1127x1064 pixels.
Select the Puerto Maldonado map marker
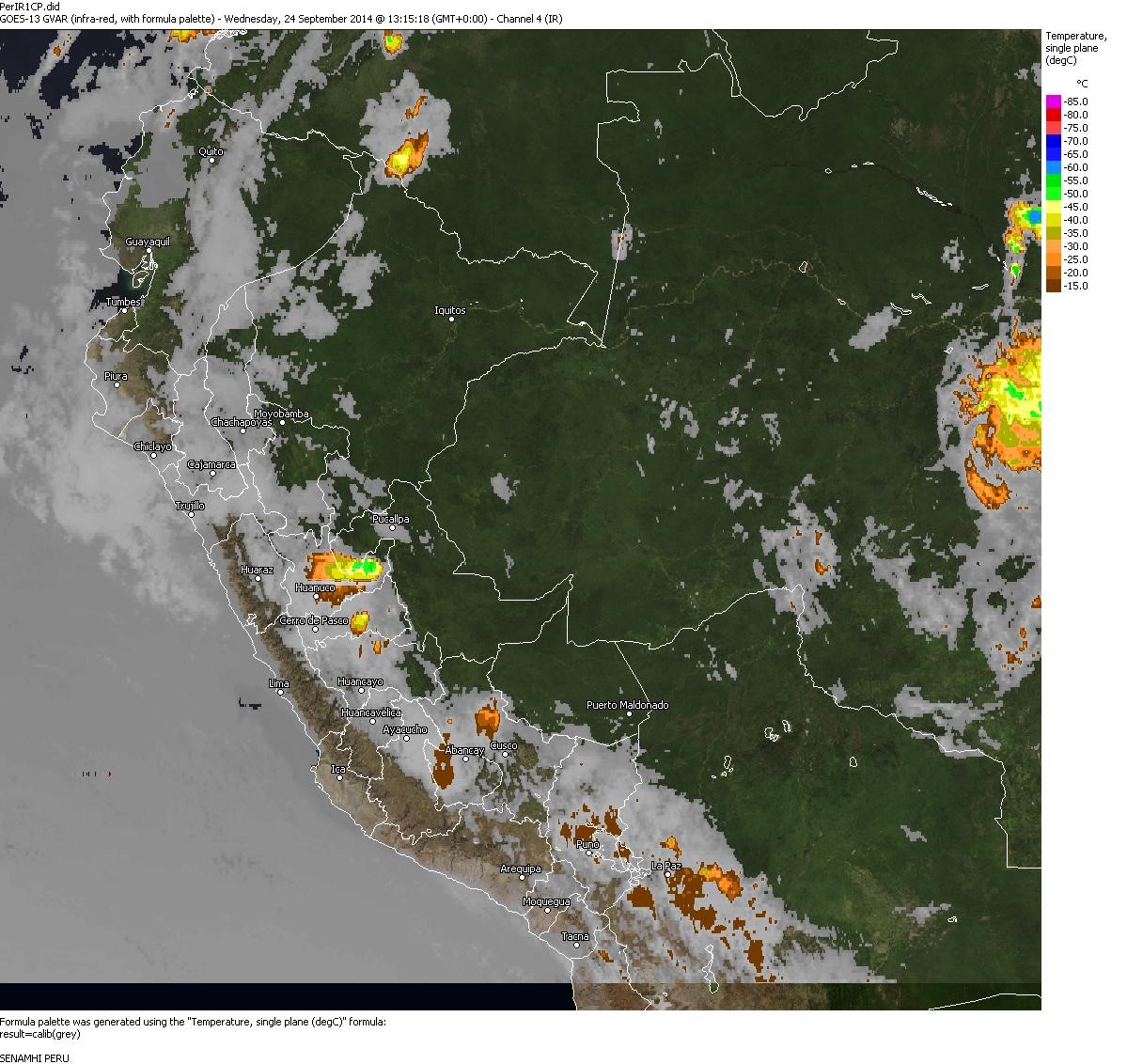pos(630,714)
